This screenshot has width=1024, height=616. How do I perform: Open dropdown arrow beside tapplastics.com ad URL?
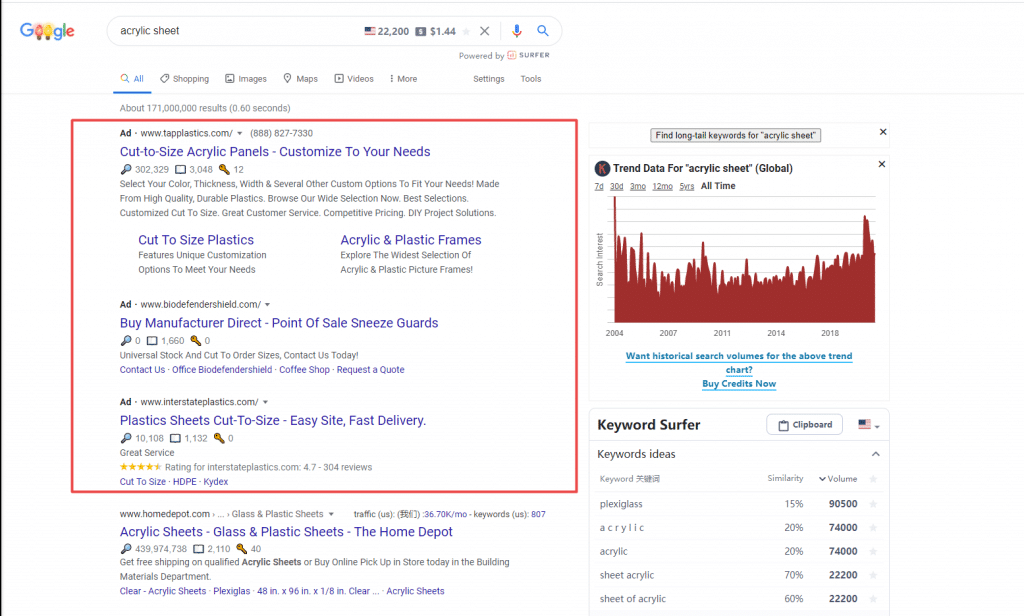tap(240, 133)
